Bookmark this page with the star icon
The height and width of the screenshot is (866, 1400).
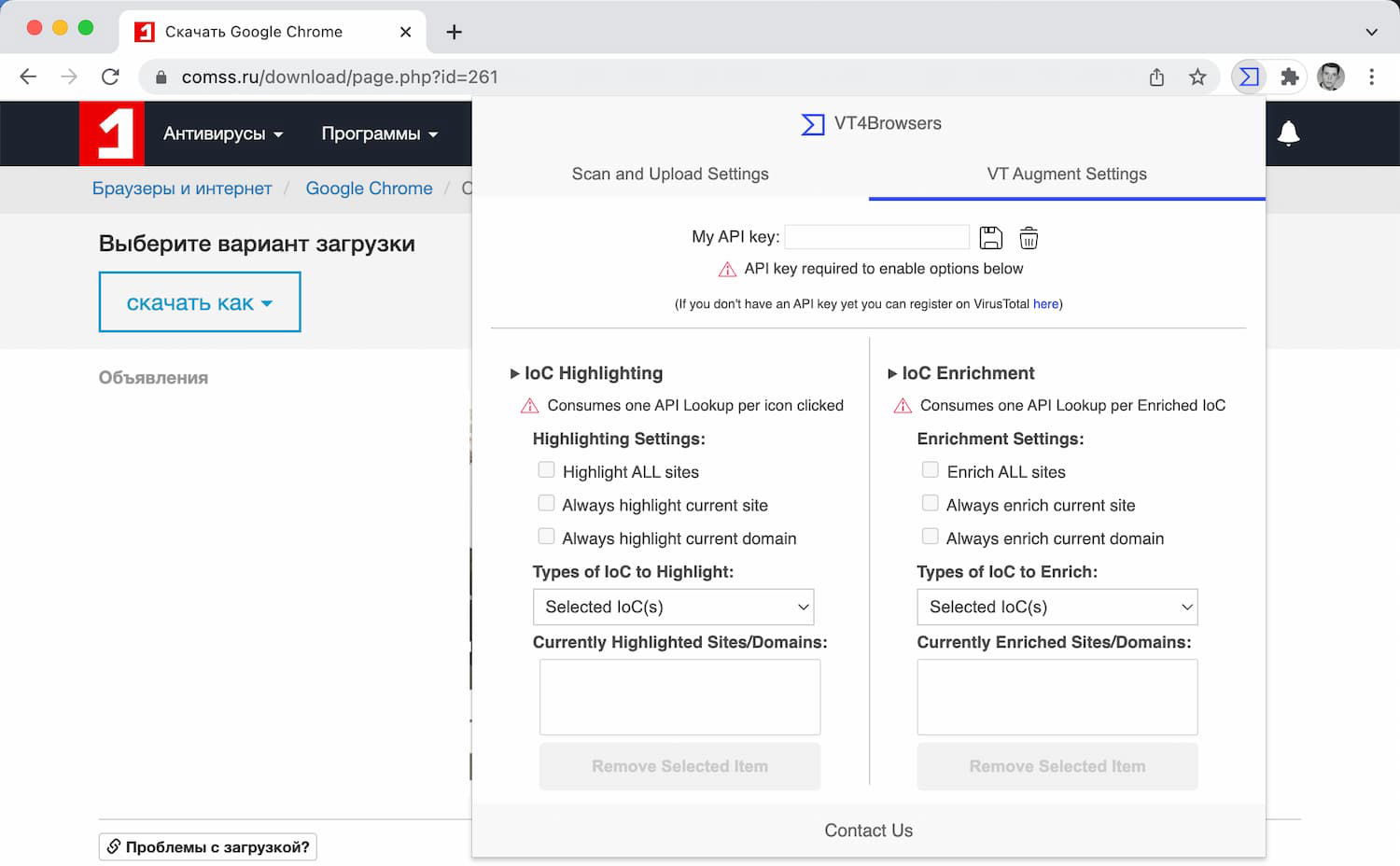(1197, 77)
